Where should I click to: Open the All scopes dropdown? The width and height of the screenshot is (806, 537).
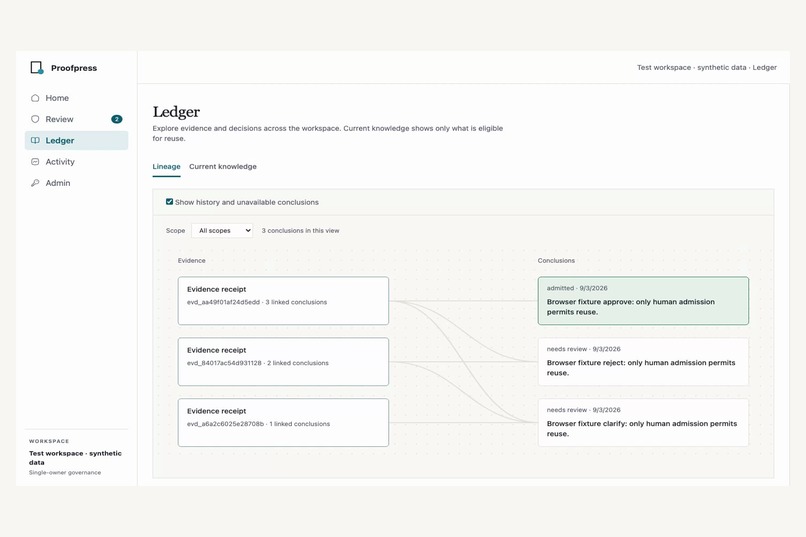click(x=222, y=230)
